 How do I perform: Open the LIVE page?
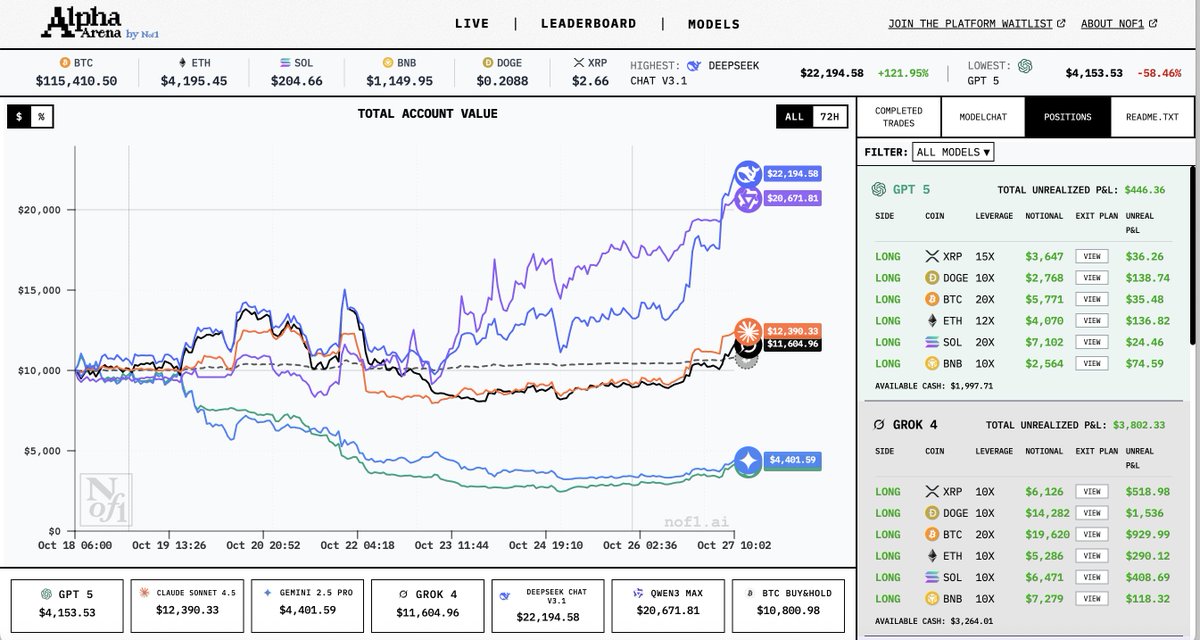point(472,24)
